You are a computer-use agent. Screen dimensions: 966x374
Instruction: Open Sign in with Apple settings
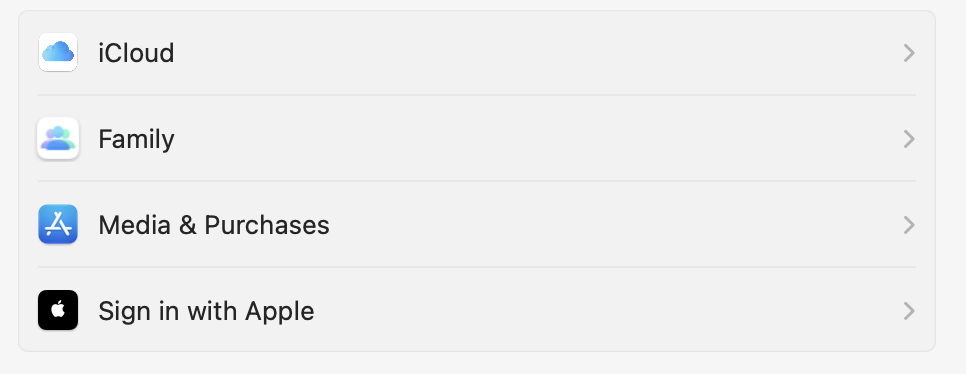(477, 311)
